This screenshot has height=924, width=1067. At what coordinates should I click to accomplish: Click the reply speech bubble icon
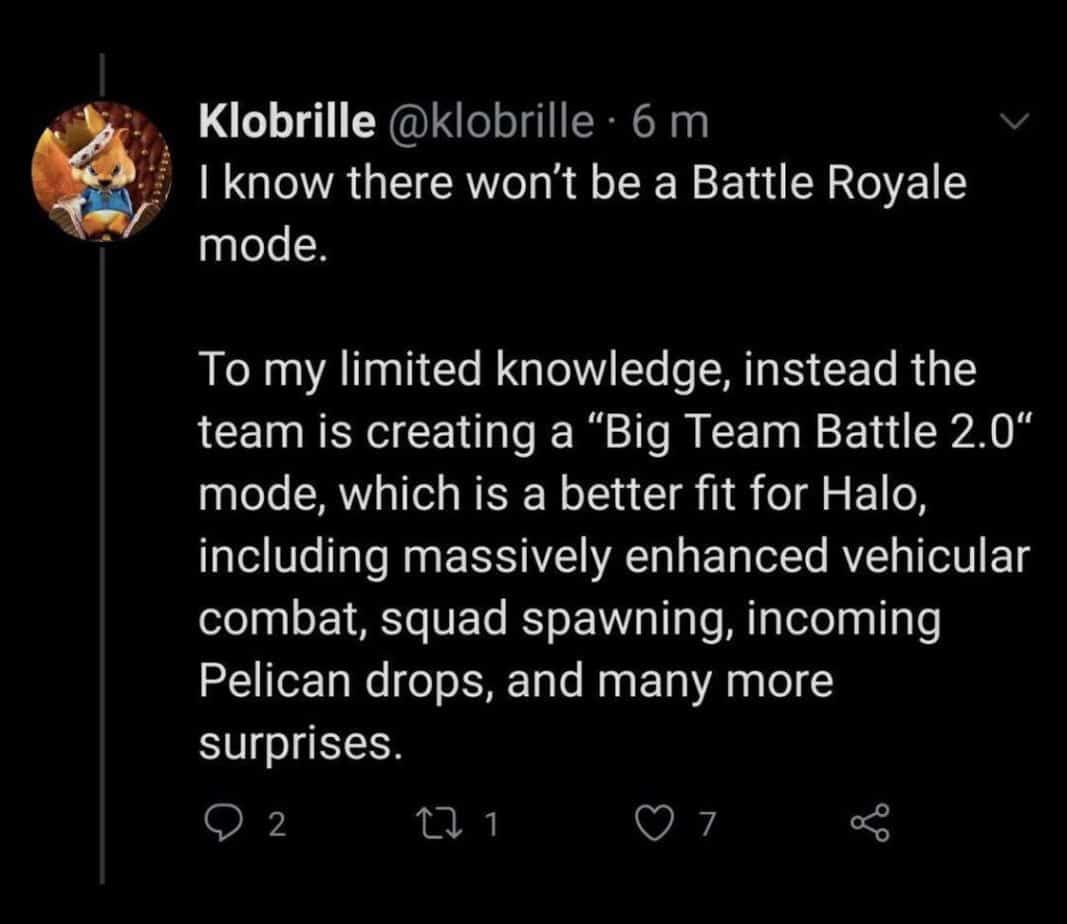pos(220,823)
